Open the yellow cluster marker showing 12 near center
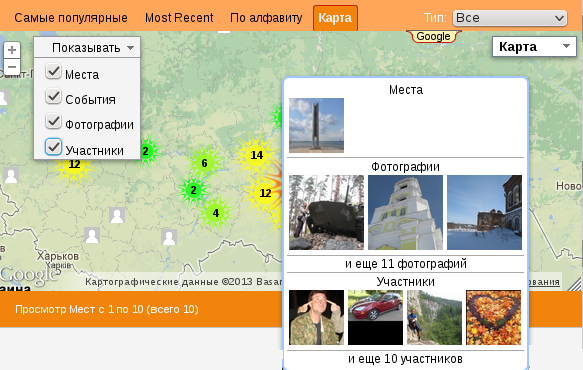 click(265, 193)
